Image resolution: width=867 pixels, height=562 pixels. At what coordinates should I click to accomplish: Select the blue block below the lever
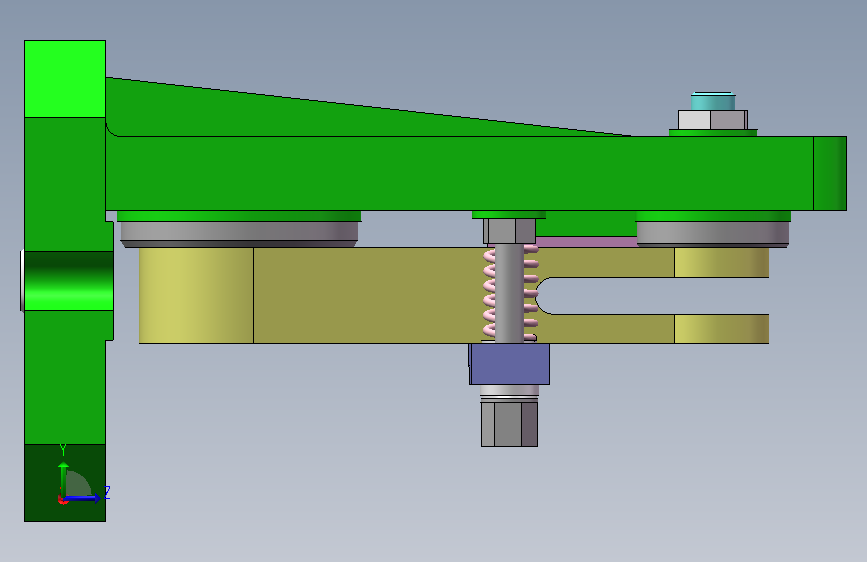pos(509,364)
